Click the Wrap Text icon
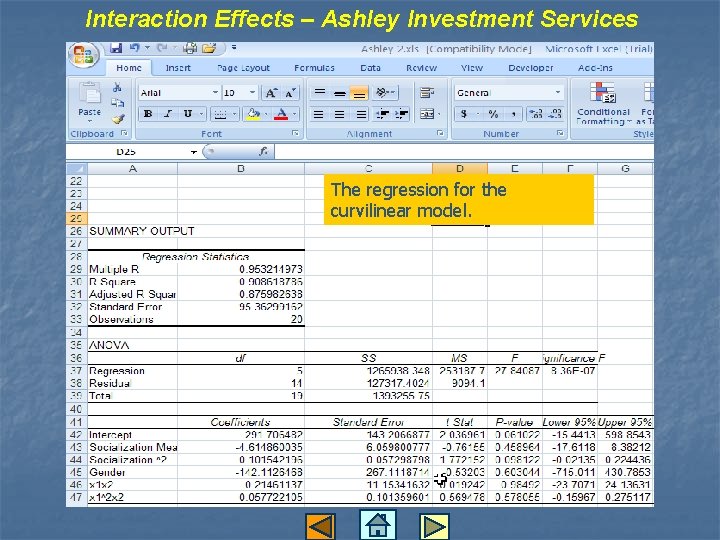720x540 pixels. (427, 93)
